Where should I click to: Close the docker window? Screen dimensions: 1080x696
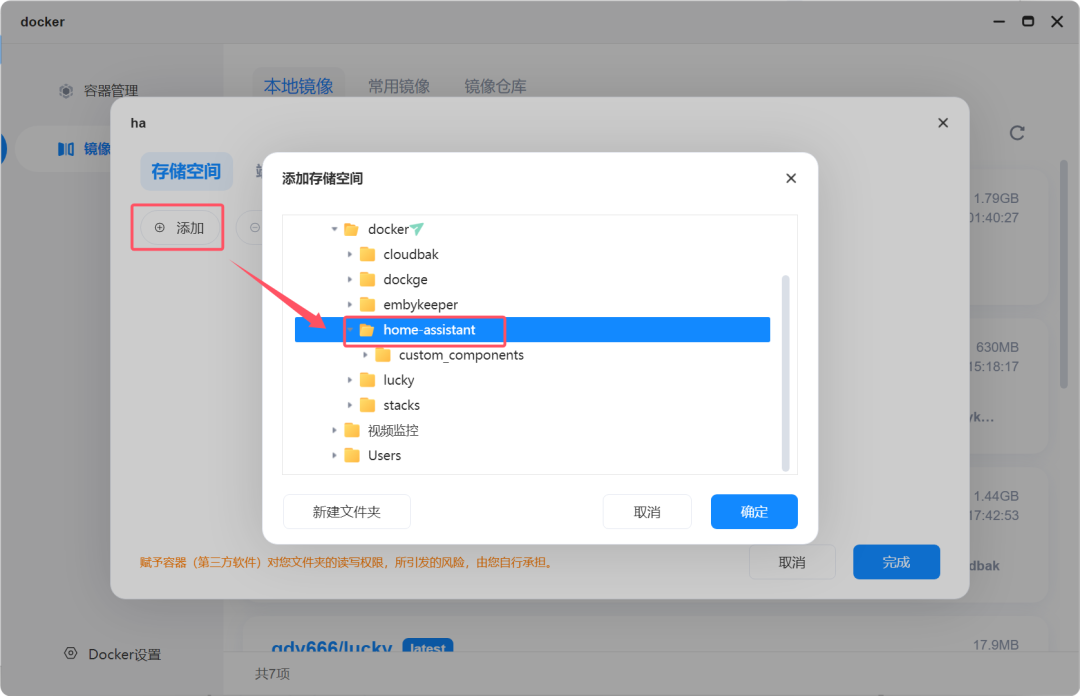1057,21
